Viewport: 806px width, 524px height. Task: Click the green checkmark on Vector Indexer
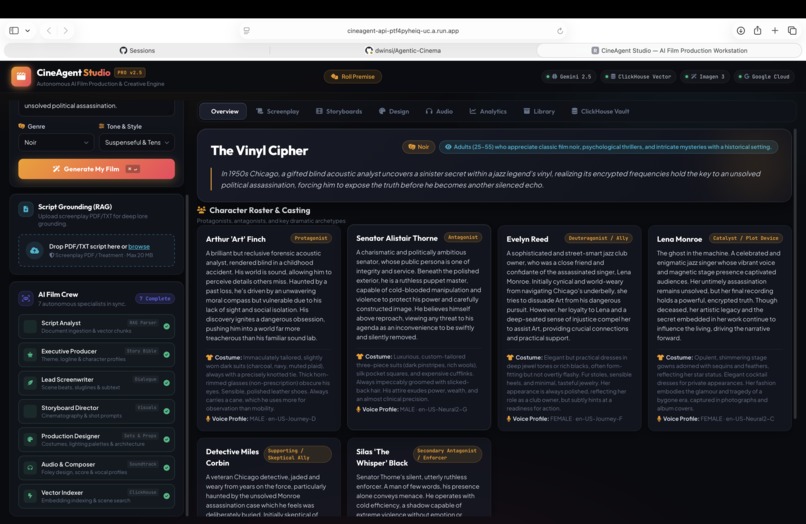tap(167, 496)
